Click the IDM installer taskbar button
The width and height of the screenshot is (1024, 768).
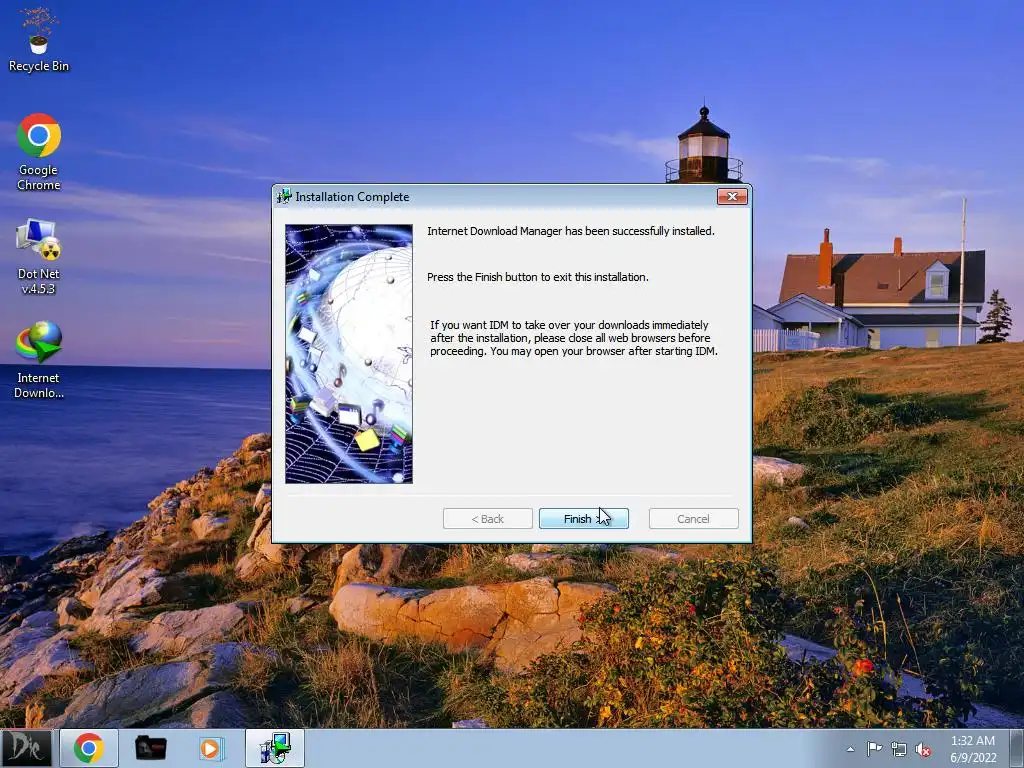click(x=274, y=748)
